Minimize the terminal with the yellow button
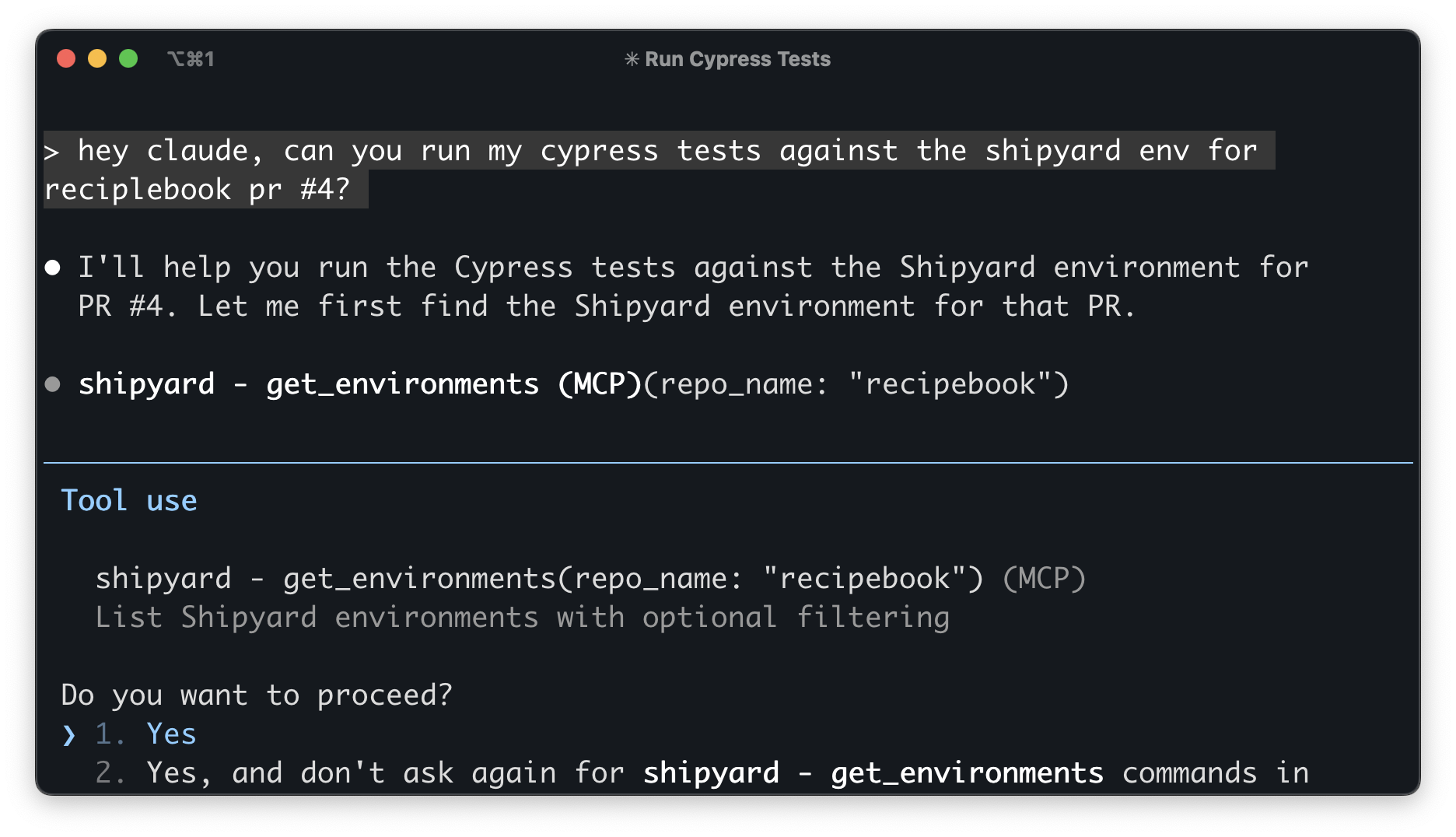The width and height of the screenshot is (1456, 837). (x=97, y=59)
